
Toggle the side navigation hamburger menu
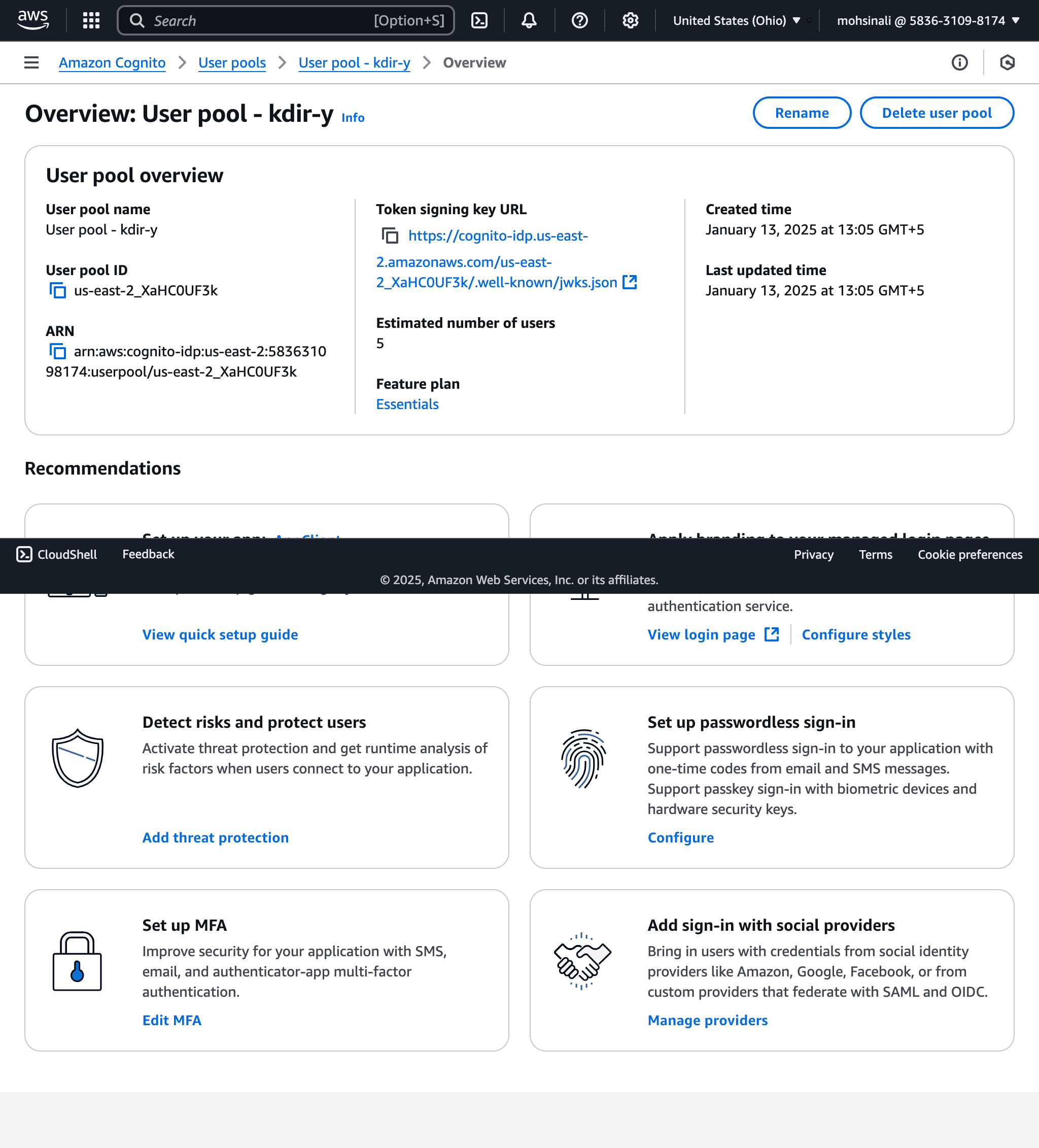click(x=31, y=62)
